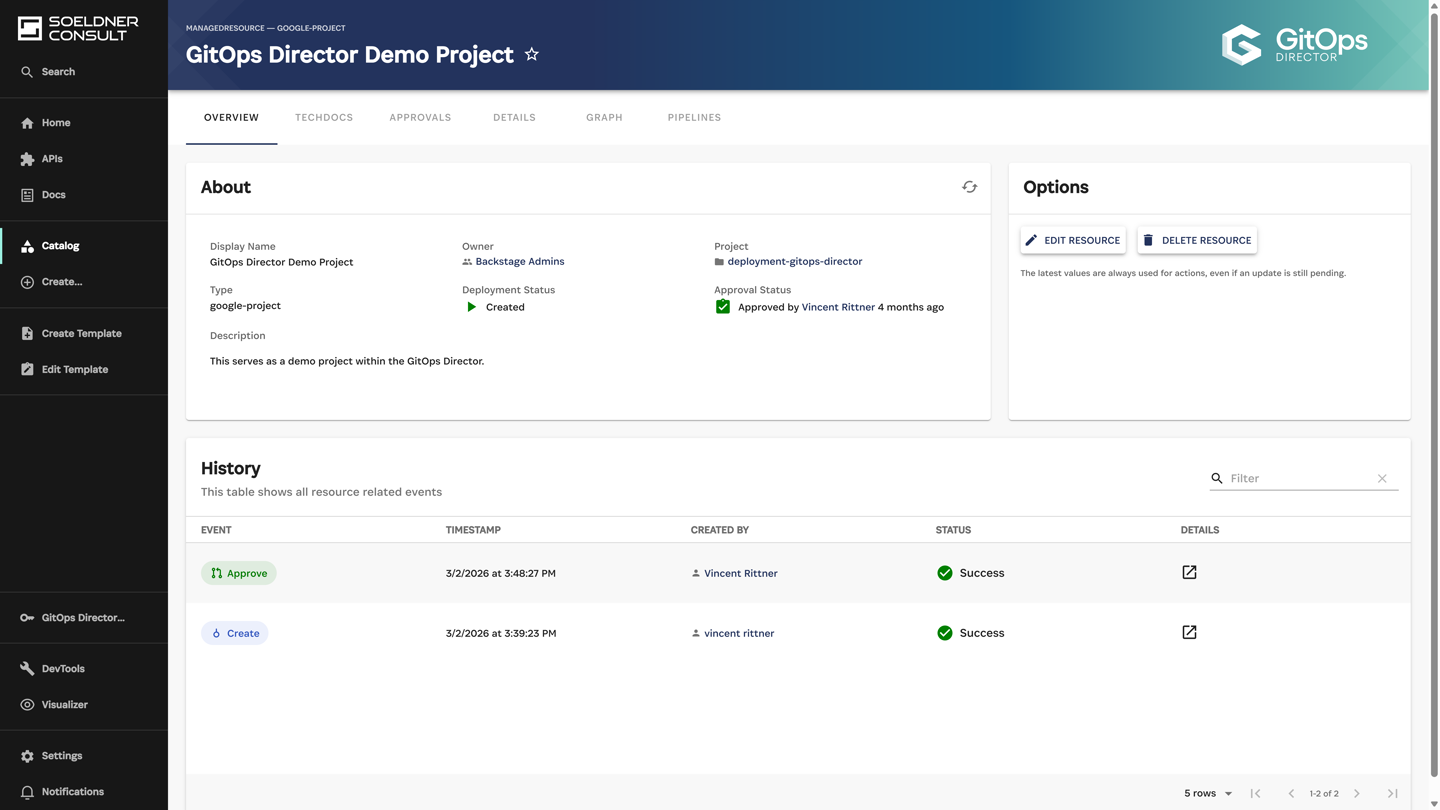Image resolution: width=1440 pixels, height=810 pixels.
Task: Open details for the Create event
Action: (1189, 632)
